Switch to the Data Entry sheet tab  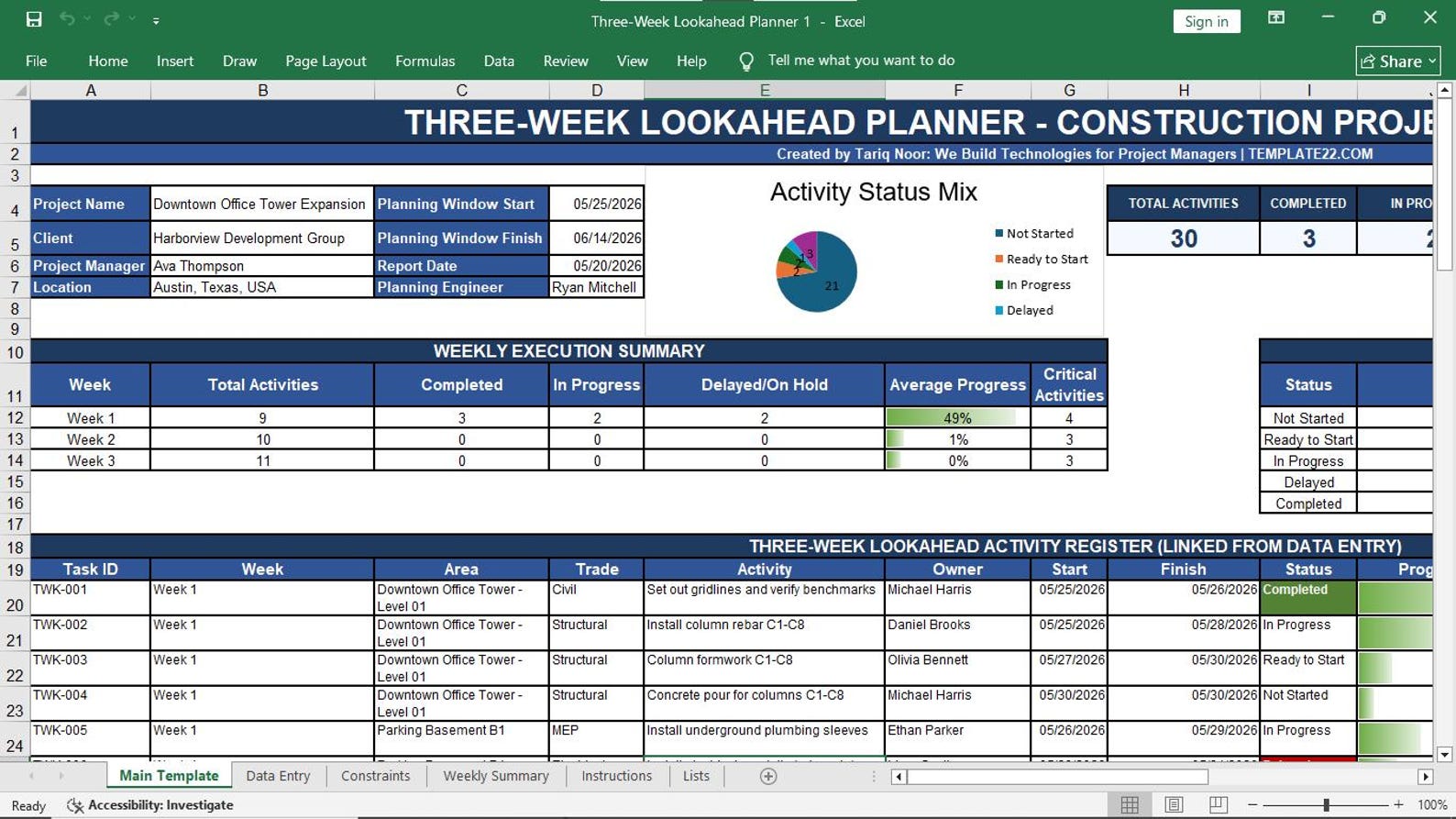(278, 776)
